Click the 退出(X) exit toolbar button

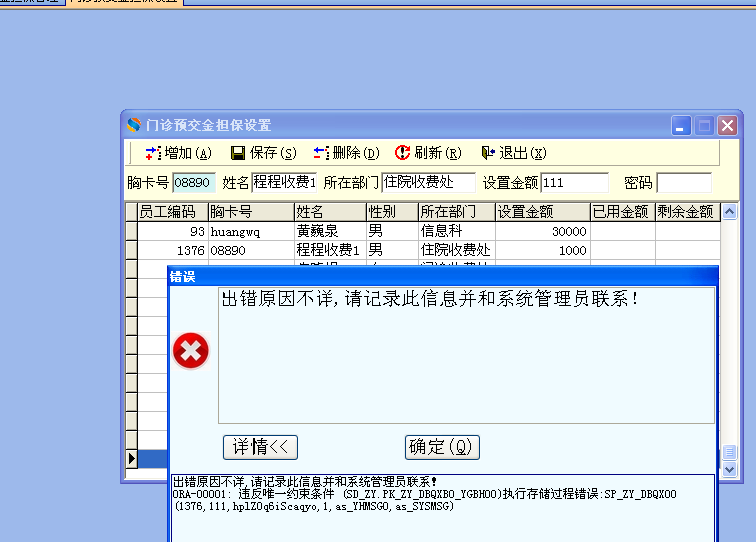click(x=514, y=153)
